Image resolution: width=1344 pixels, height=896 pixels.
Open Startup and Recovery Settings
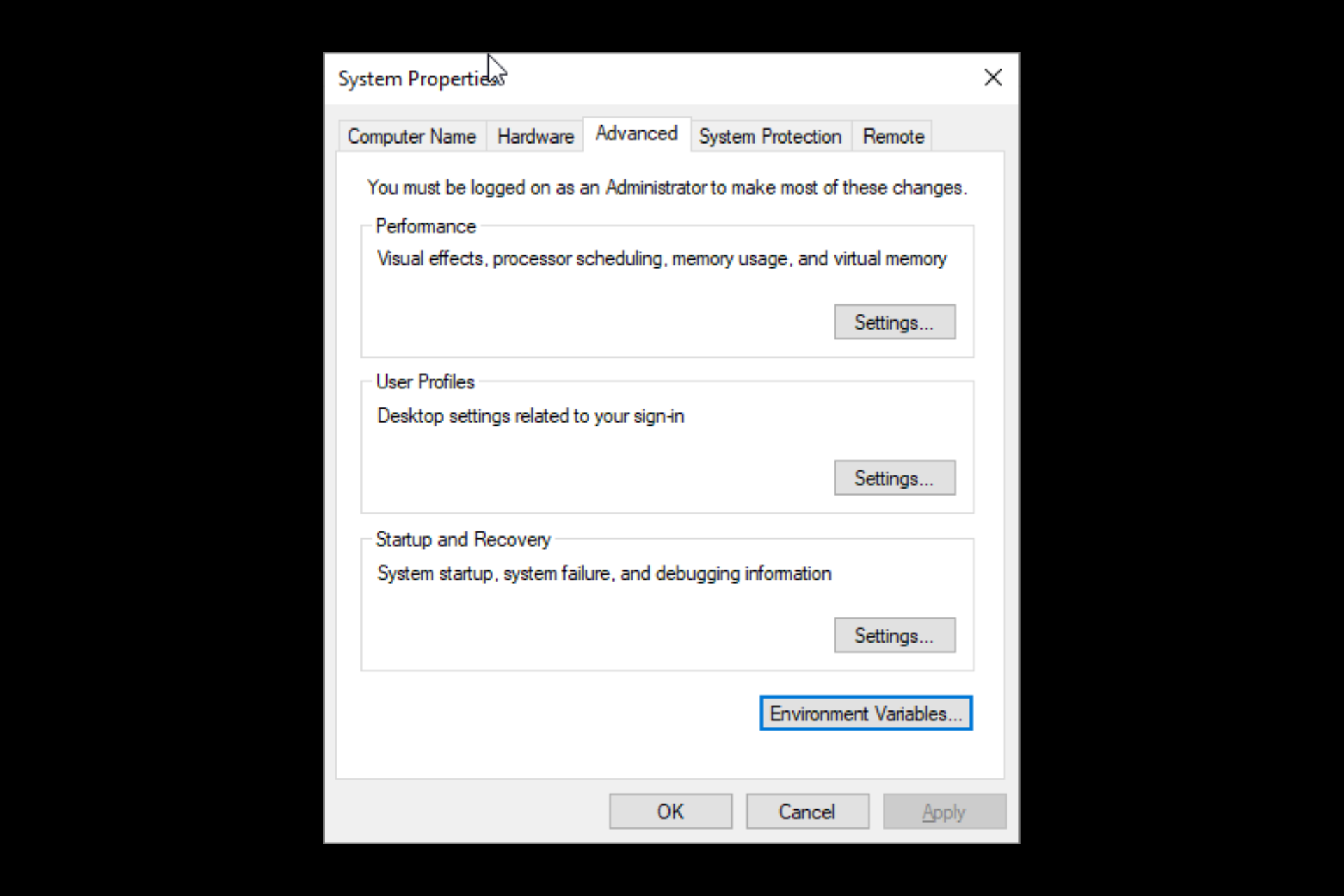coord(894,635)
